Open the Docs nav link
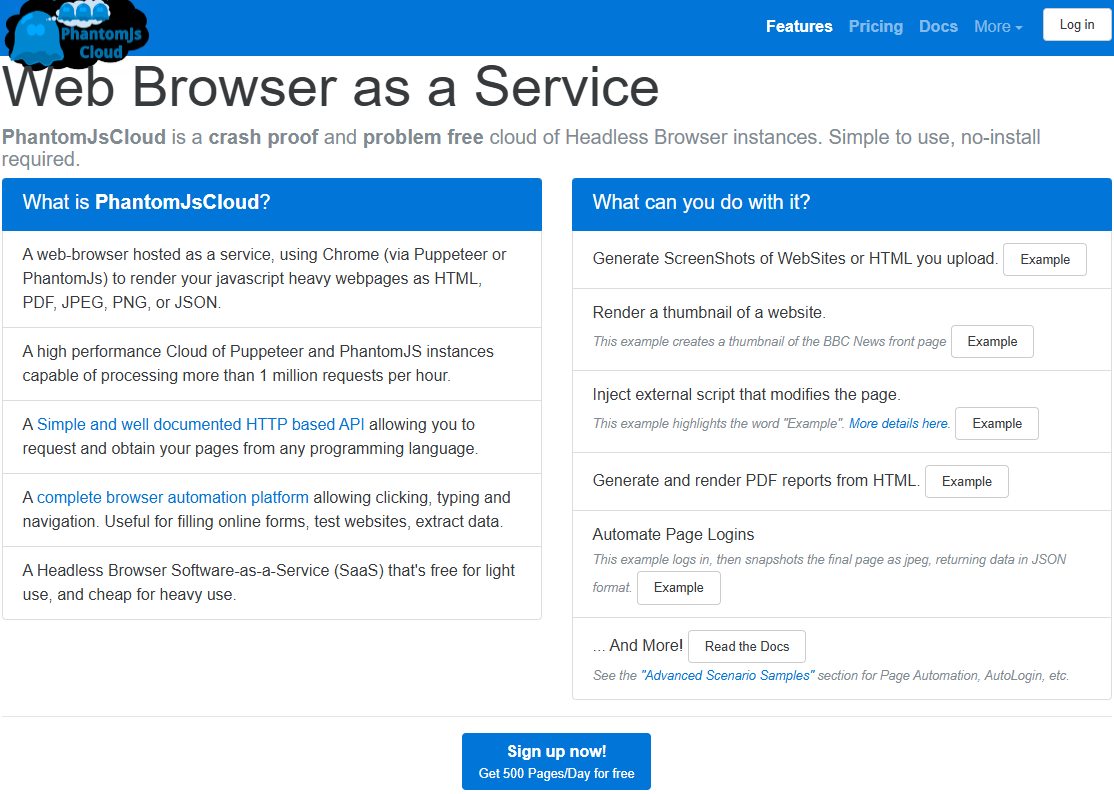The height and width of the screenshot is (794, 1114). 938,26
